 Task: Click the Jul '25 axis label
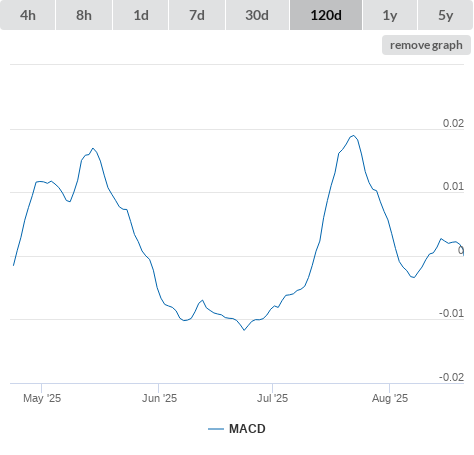click(x=272, y=398)
